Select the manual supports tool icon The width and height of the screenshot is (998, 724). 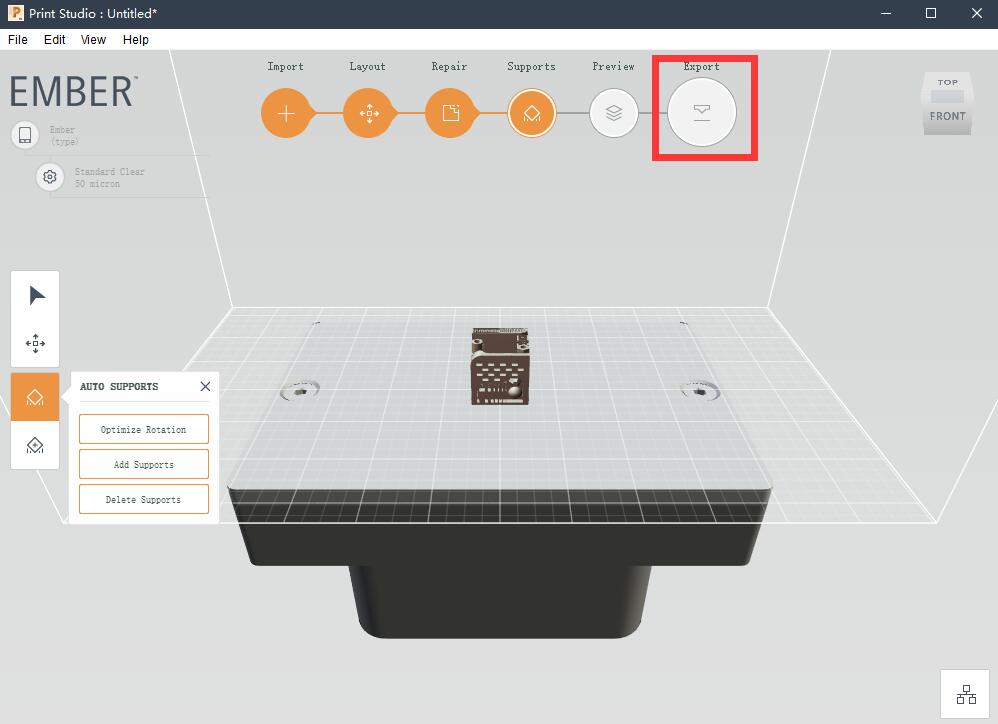point(35,445)
